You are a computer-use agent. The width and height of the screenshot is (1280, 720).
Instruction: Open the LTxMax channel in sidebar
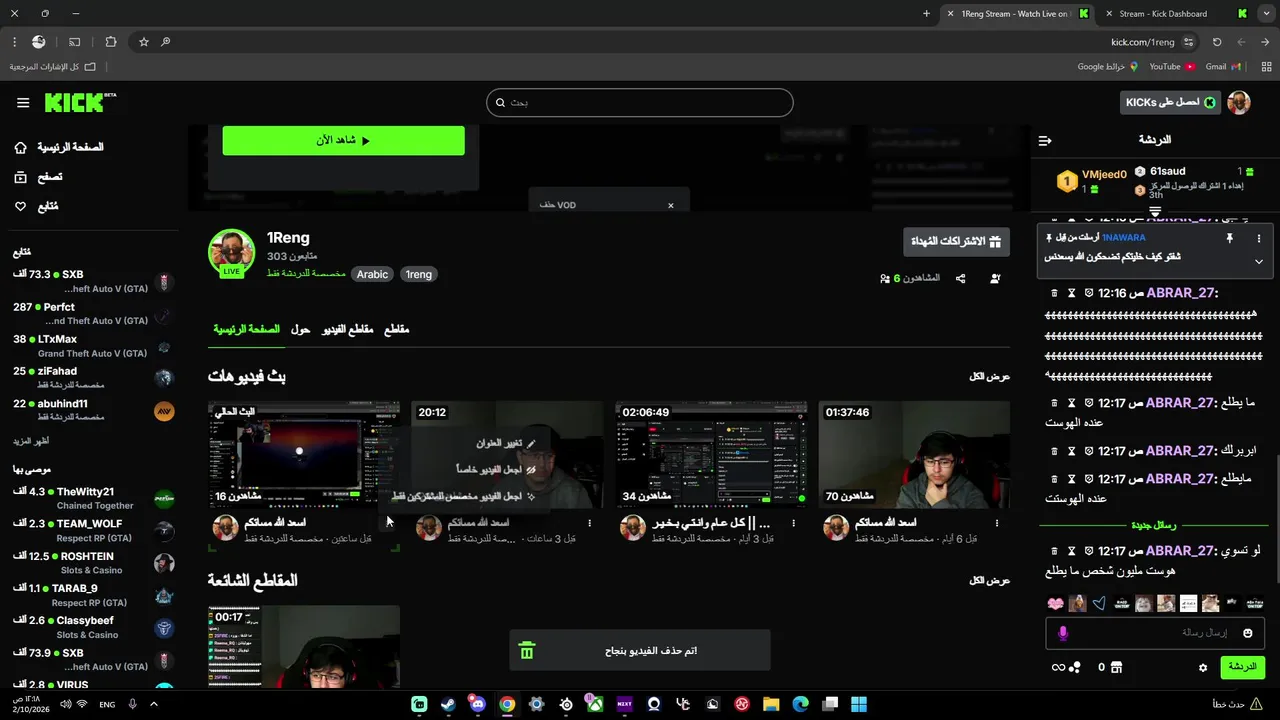[94, 346]
